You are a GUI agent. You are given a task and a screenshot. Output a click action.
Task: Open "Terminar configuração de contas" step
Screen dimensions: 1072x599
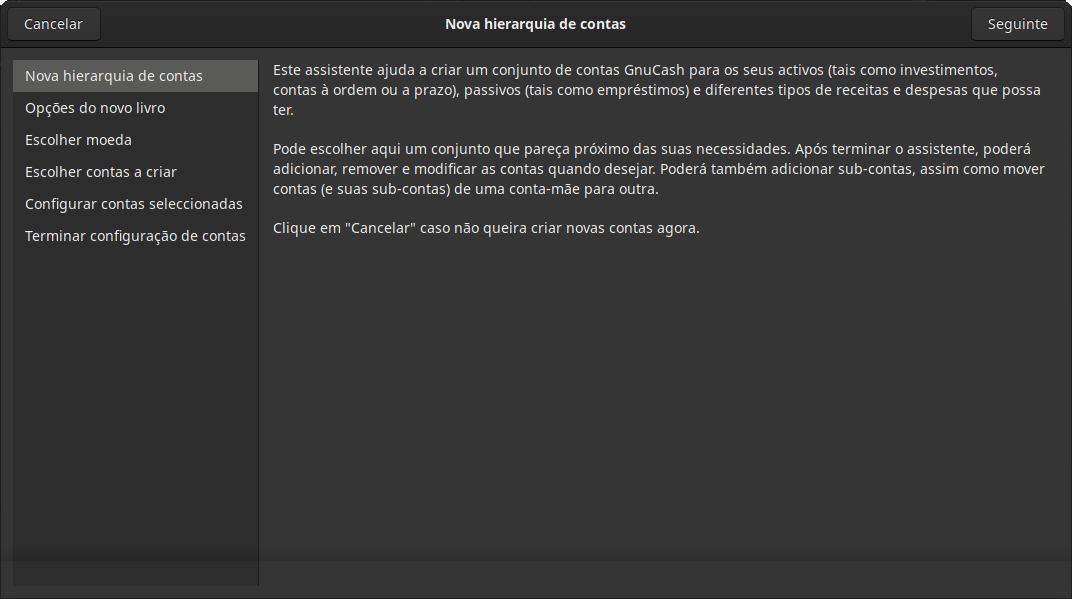click(x=135, y=235)
